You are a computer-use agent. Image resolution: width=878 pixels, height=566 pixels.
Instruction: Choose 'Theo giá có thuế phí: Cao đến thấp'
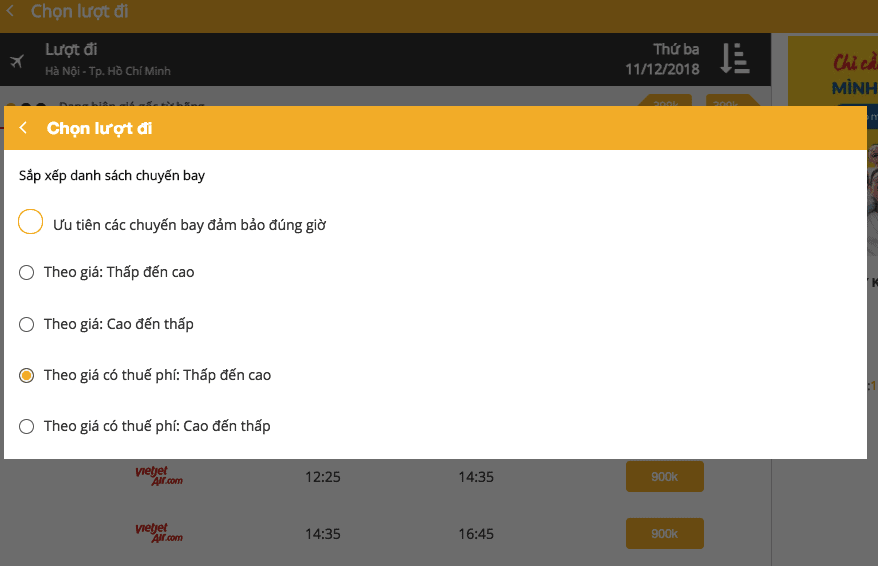pyautogui.click(x=26, y=427)
